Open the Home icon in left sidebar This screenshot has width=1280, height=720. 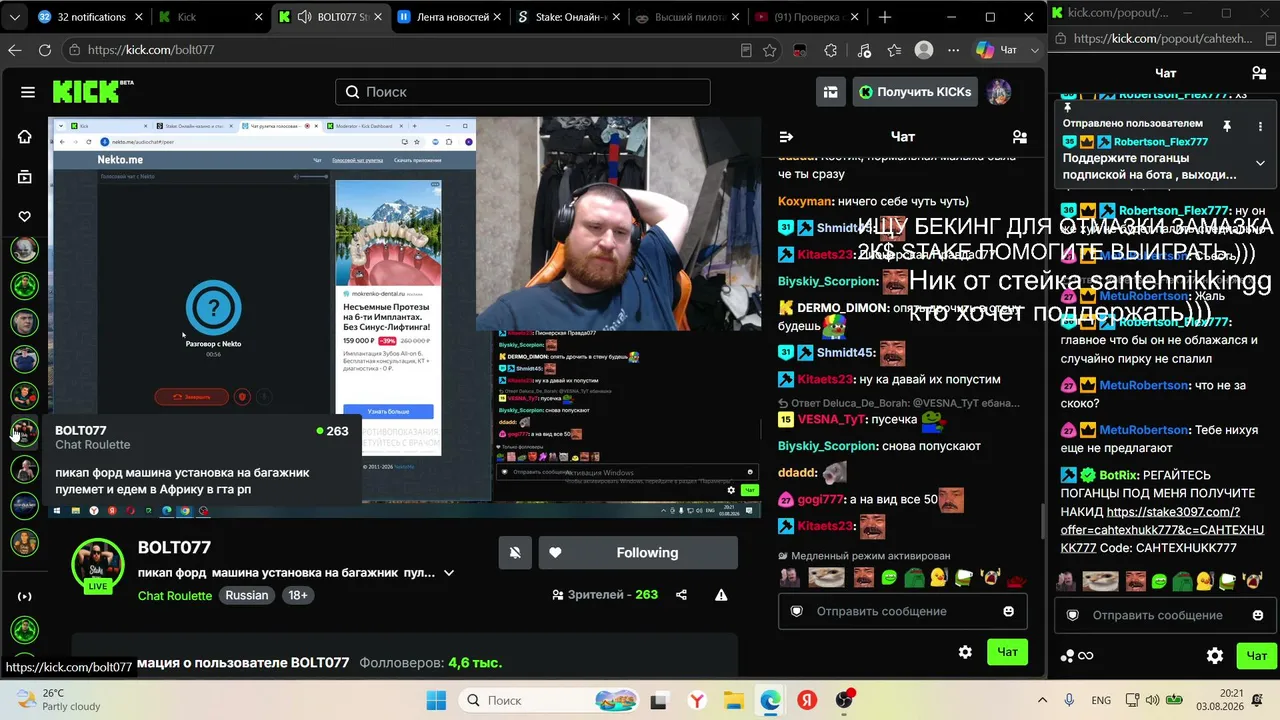(x=25, y=137)
